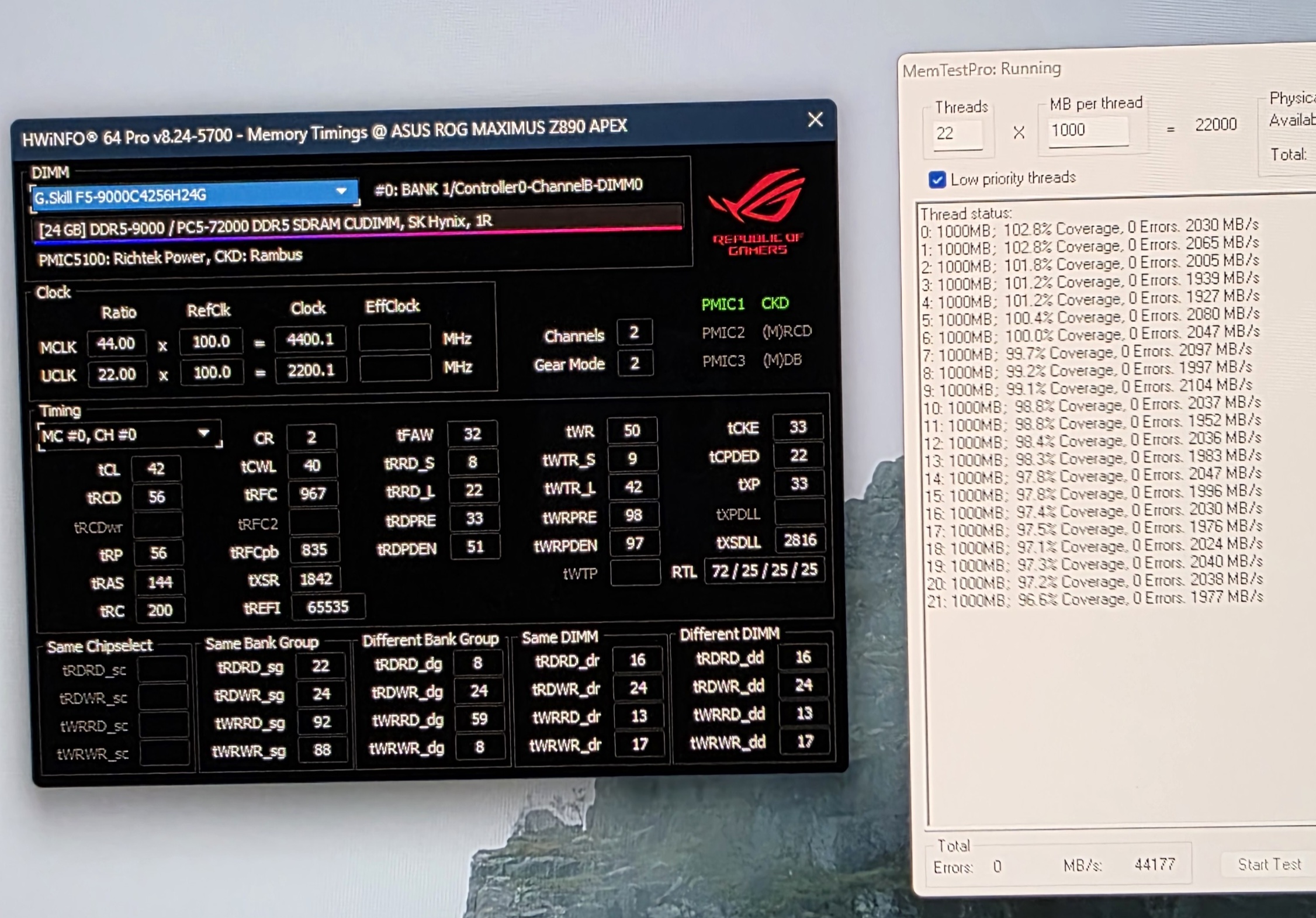Click the (M)RCD indicator label

(787, 331)
